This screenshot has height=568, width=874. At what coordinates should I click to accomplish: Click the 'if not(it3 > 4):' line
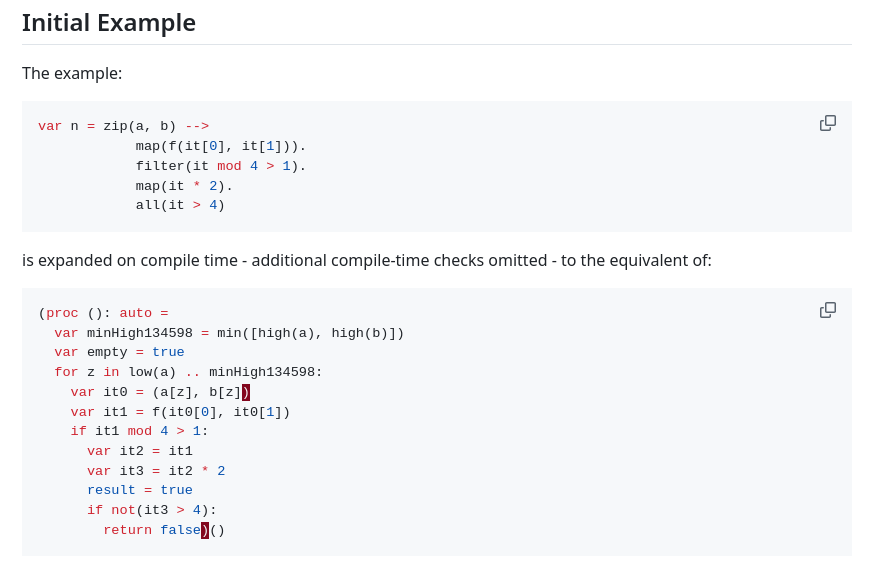152,510
